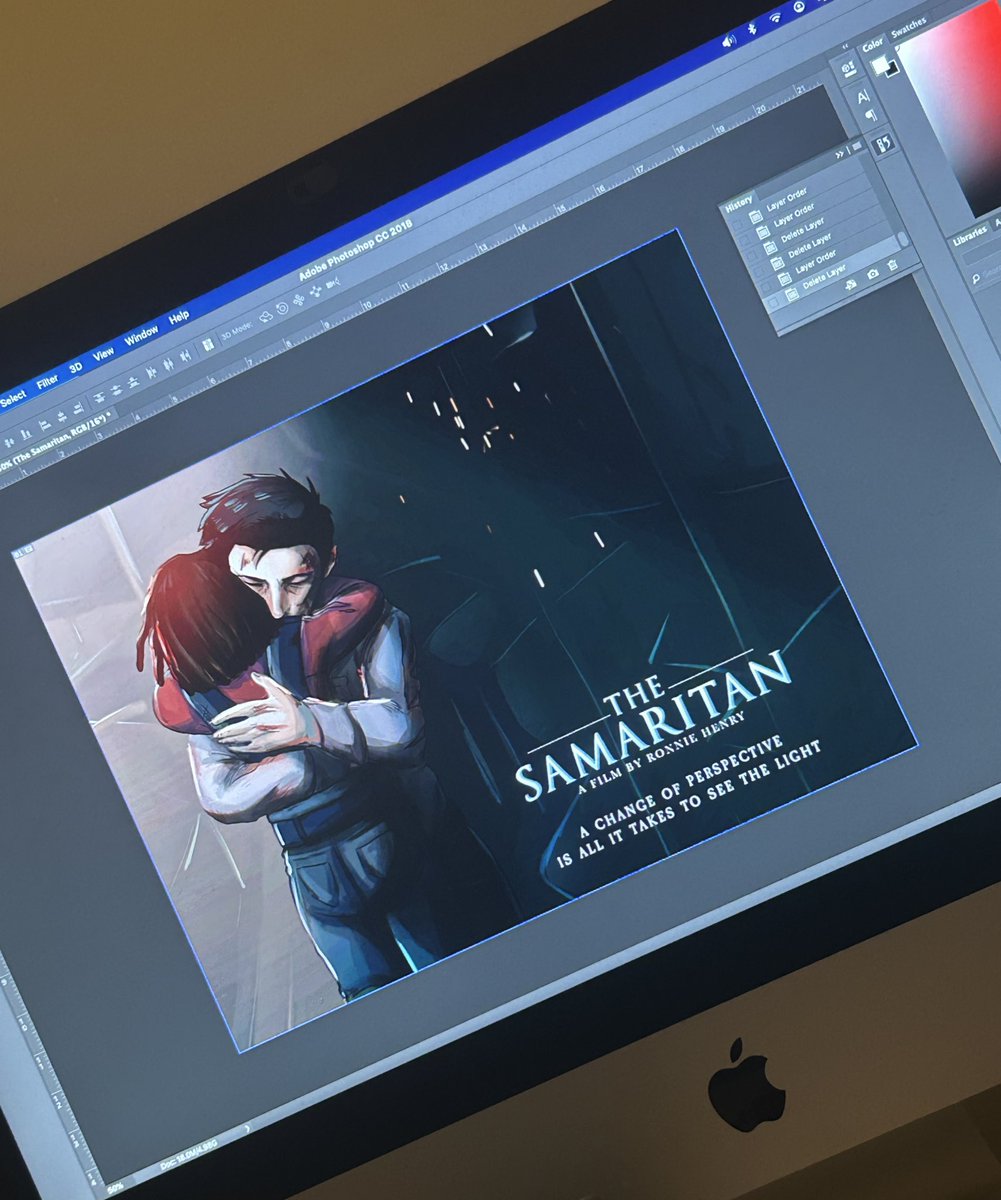Screen dimensions: 1001x1200
Task: Select the Color panel tab
Action: click(x=872, y=45)
